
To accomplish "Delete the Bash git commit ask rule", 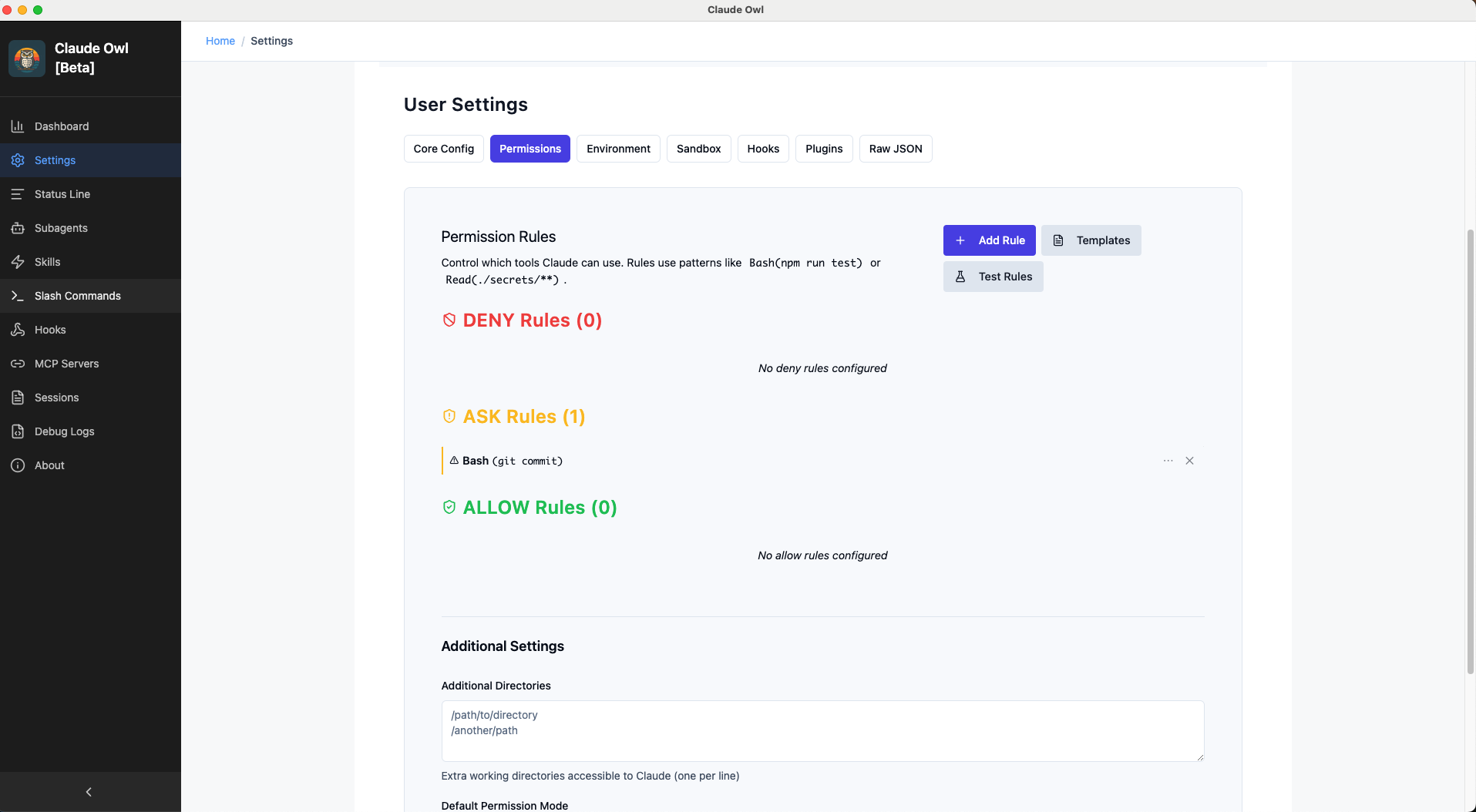I will pyautogui.click(x=1189, y=460).
